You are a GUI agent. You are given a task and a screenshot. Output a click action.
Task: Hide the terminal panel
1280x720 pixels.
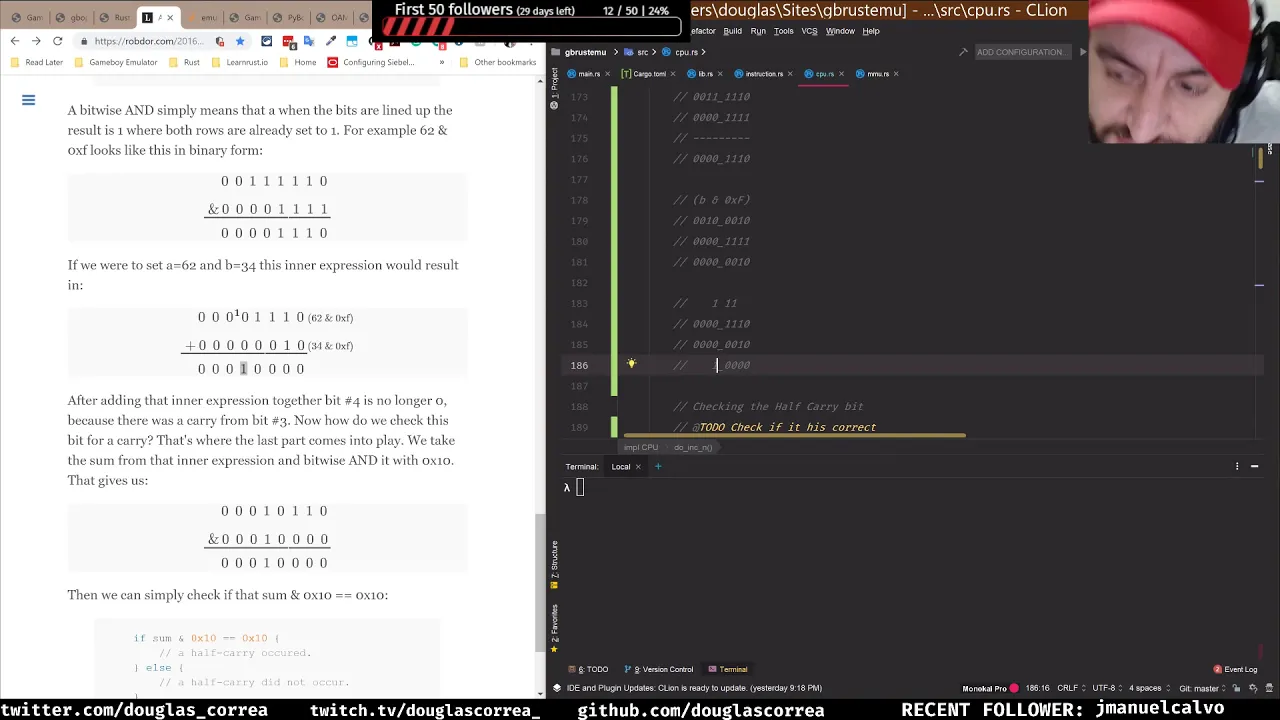1254,466
